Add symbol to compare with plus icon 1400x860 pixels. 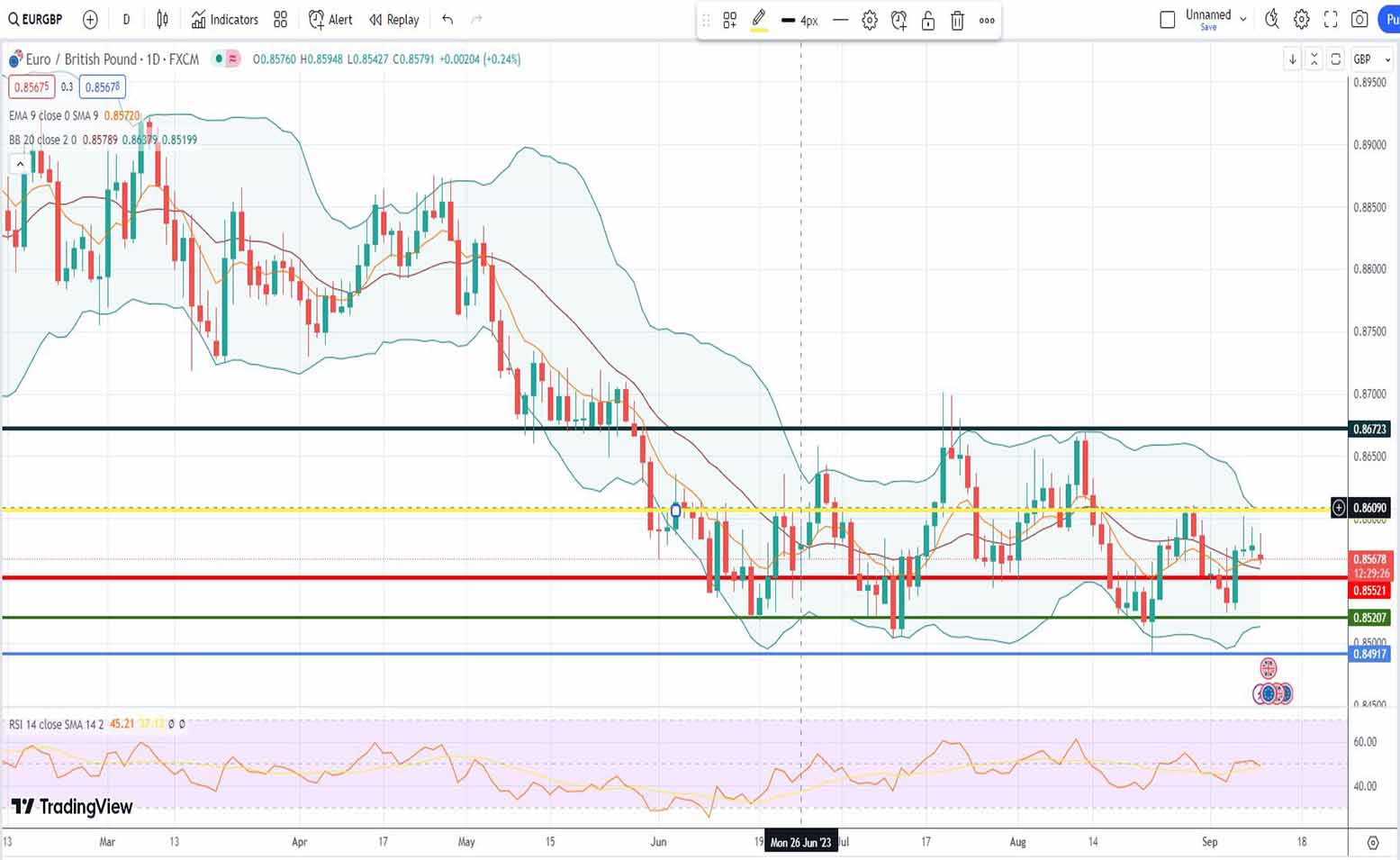[x=90, y=19]
